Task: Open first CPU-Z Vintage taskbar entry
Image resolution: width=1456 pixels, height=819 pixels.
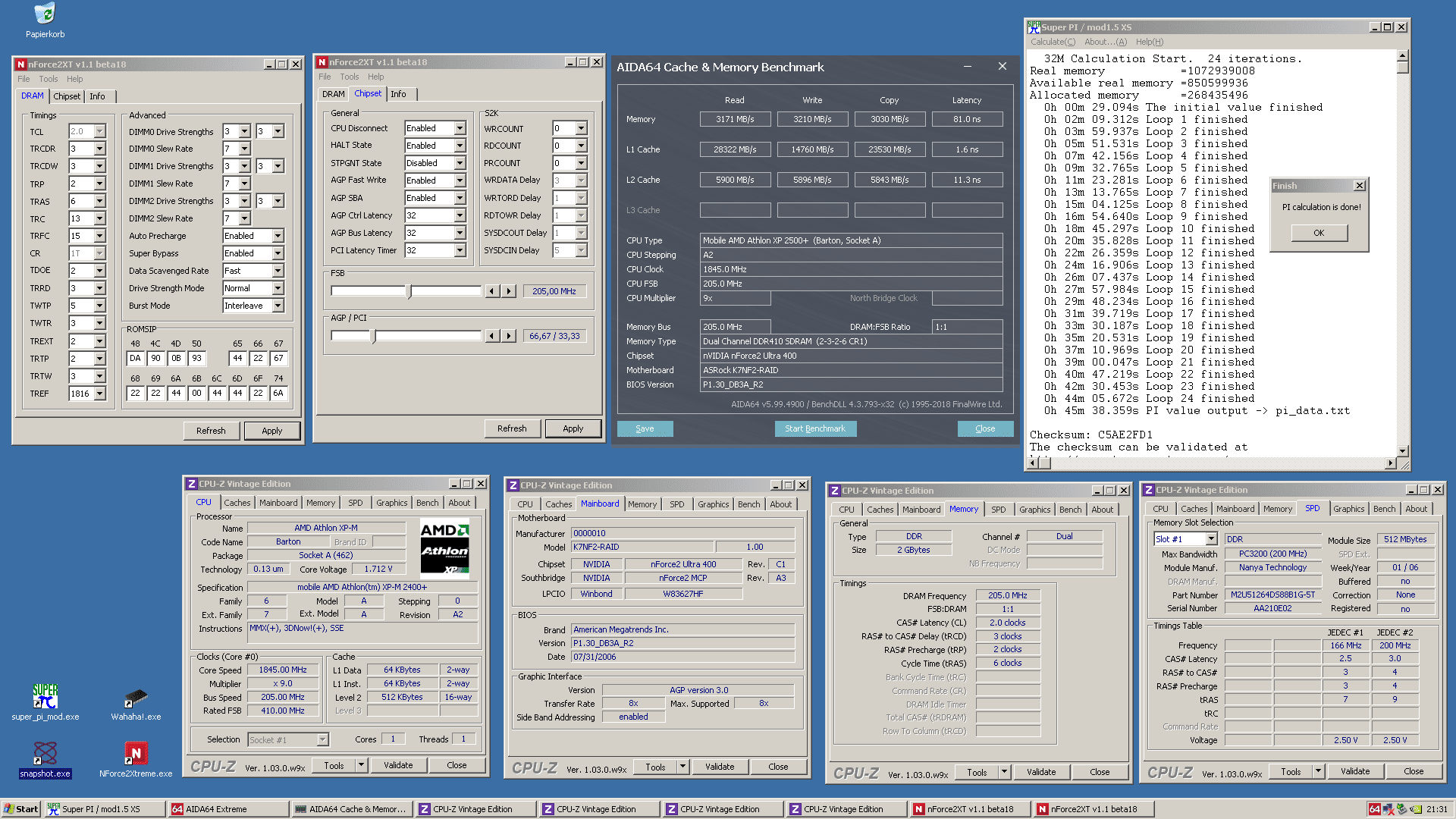Action: pyautogui.click(x=475, y=809)
